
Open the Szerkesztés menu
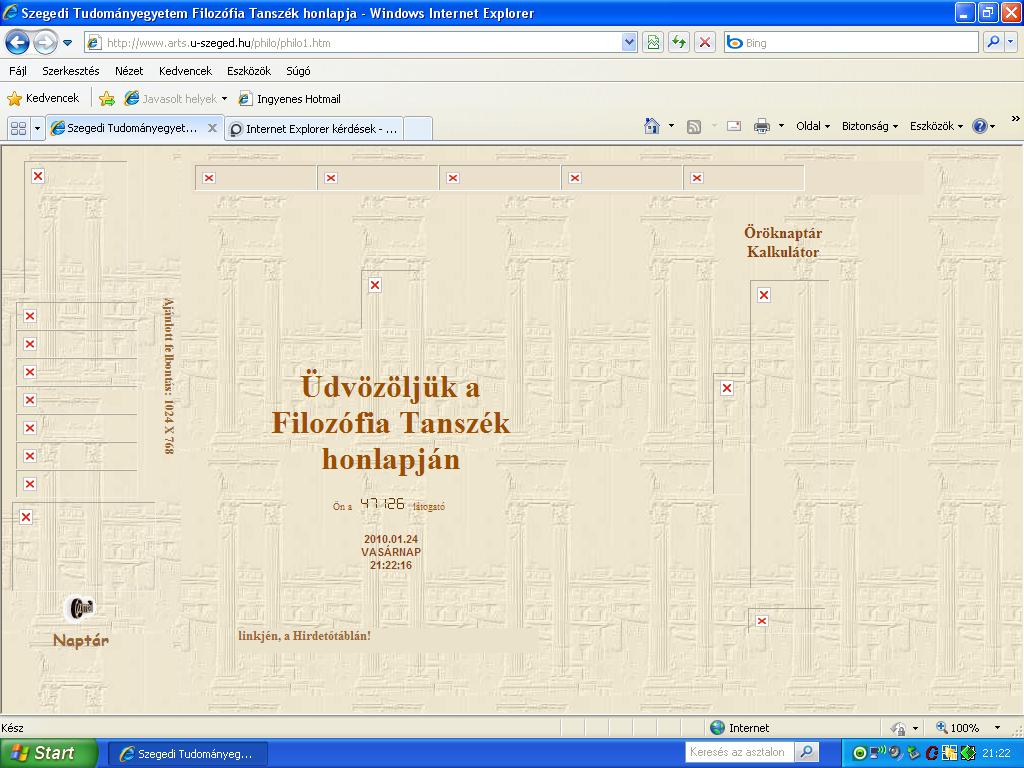71,71
